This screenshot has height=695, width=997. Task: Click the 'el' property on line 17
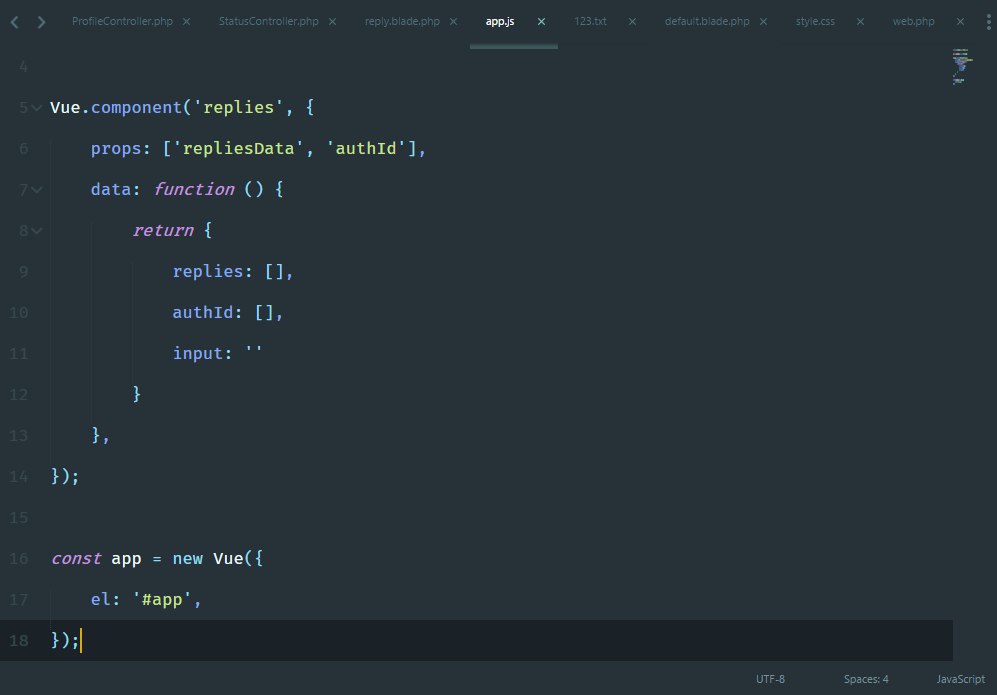point(100,600)
